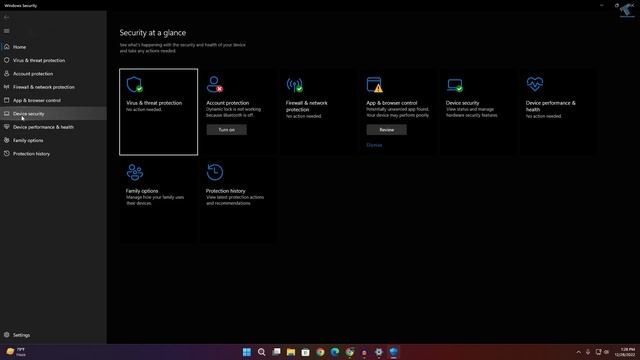
Task: Open Device security in the sidebar
Action: point(53,114)
